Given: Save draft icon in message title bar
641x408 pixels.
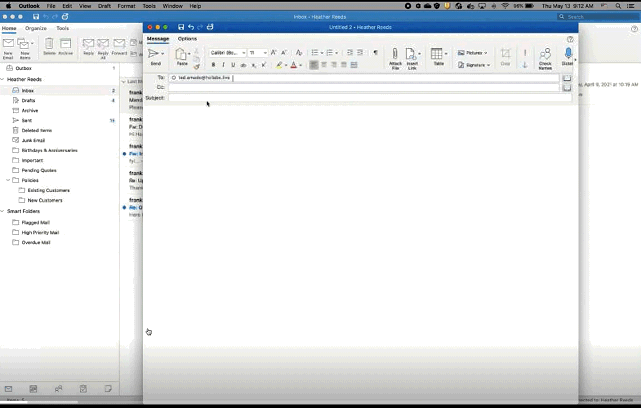Looking at the screenshot, I should coord(181,27).
